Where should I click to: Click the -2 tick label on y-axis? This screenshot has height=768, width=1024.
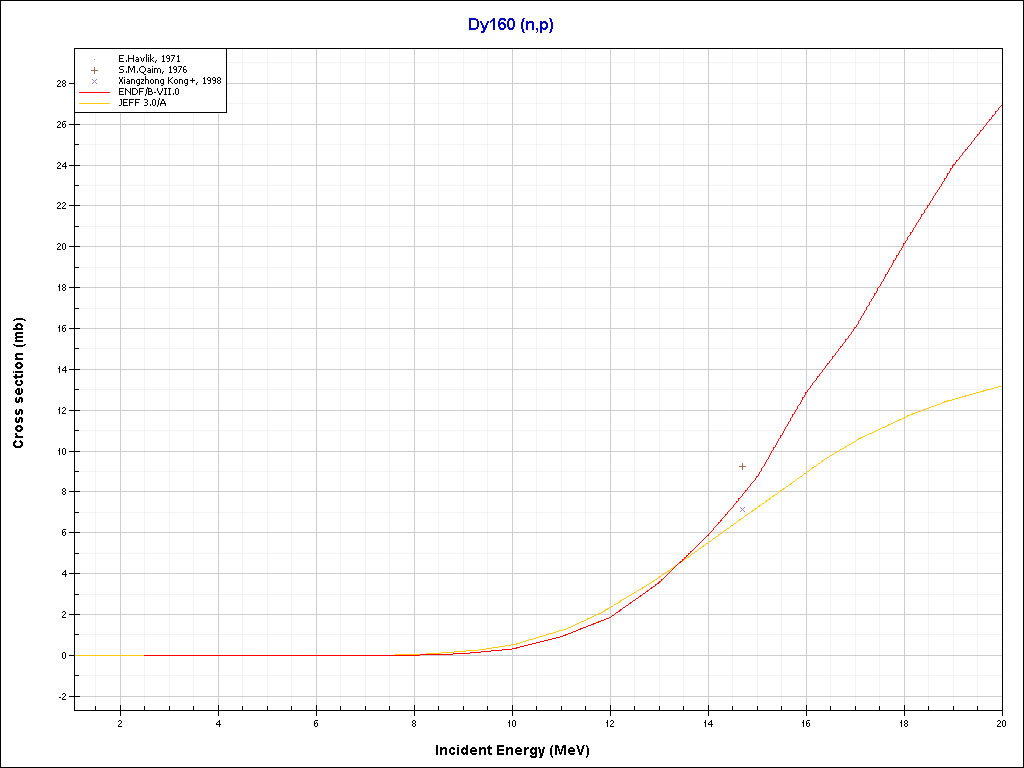click(x=60, y=697)
